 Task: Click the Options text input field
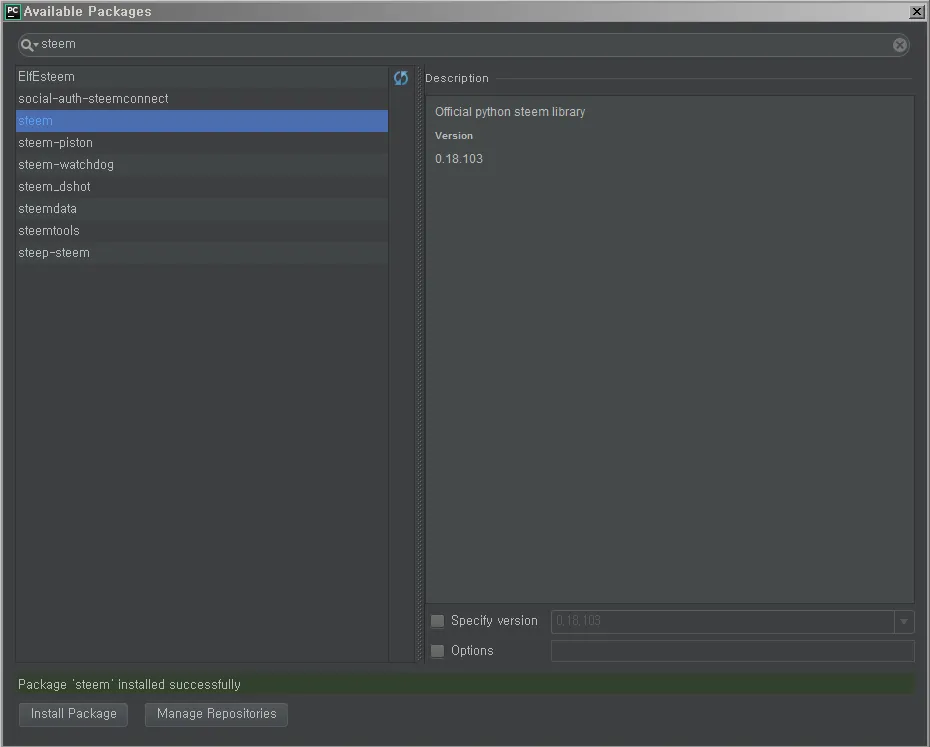732,651
